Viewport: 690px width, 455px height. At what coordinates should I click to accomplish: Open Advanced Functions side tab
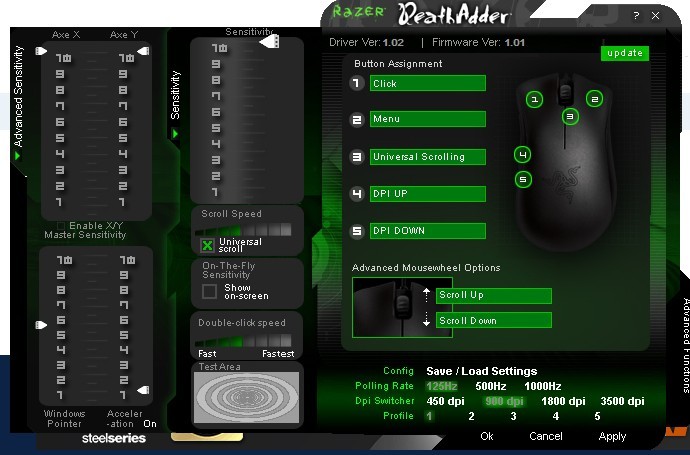click(x=686, y=345)
